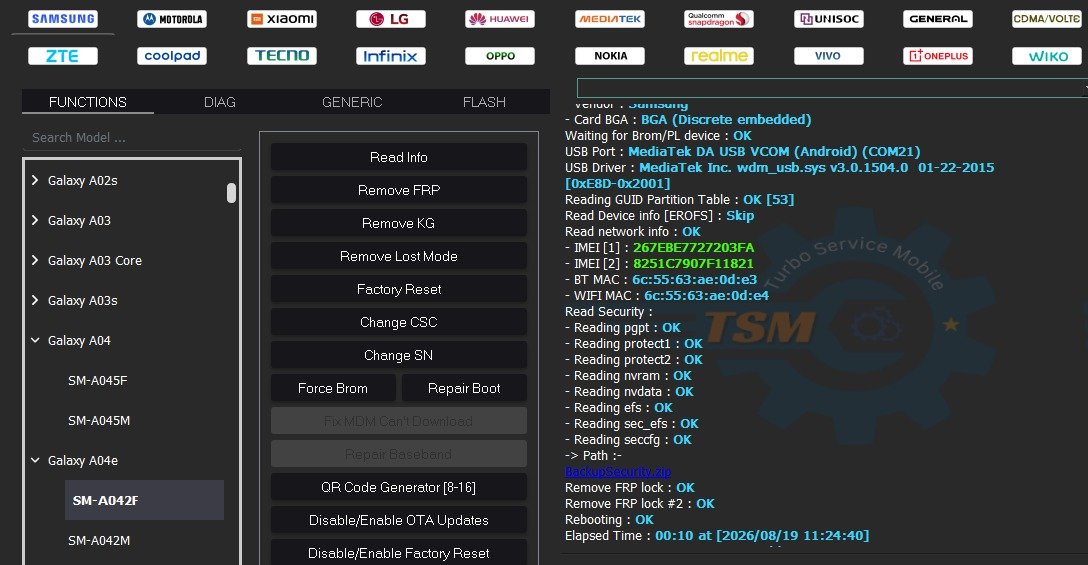
Task: Select the Nokia brand logo
Action: (x=610, y=56)
